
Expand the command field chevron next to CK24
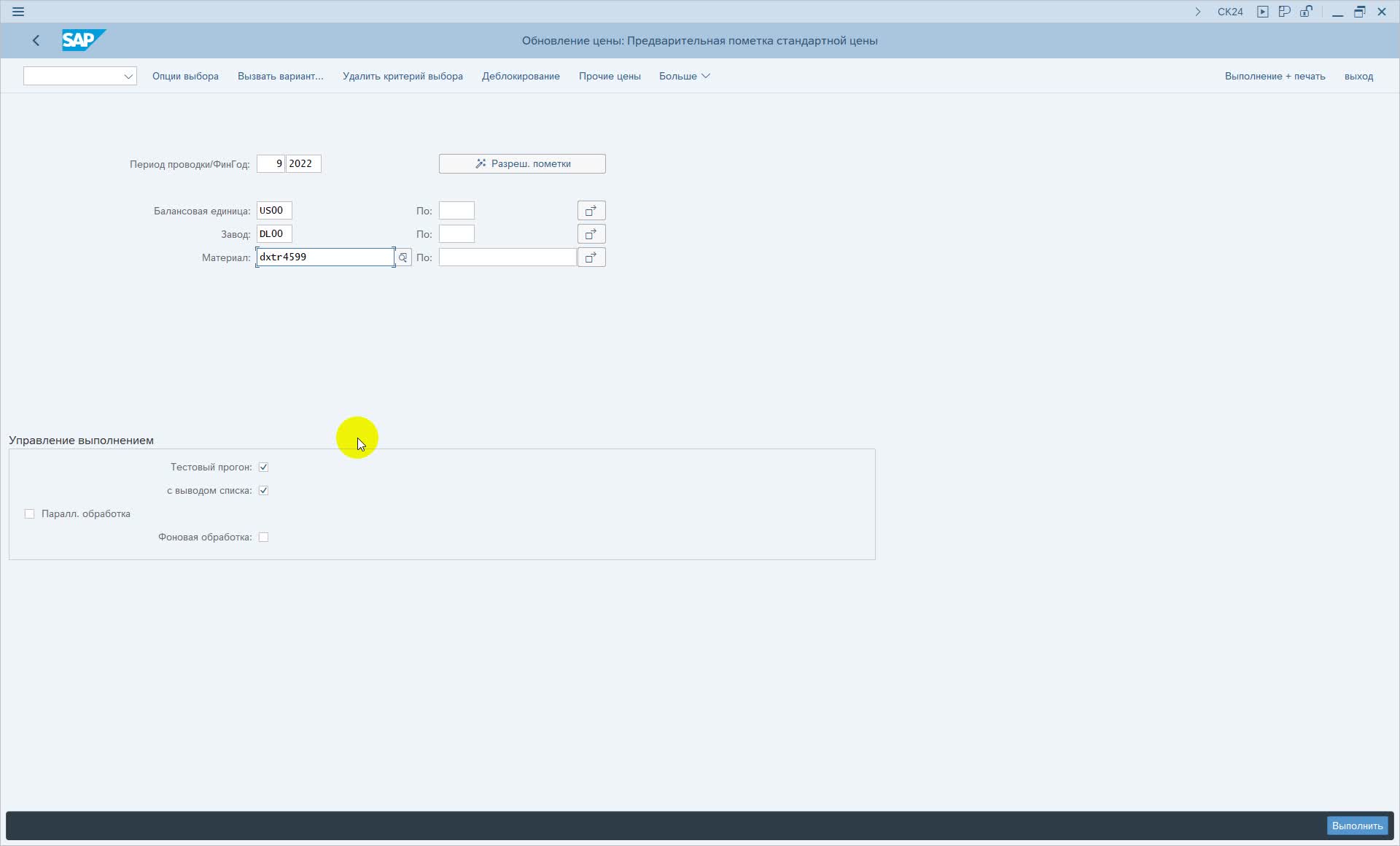1197,12
